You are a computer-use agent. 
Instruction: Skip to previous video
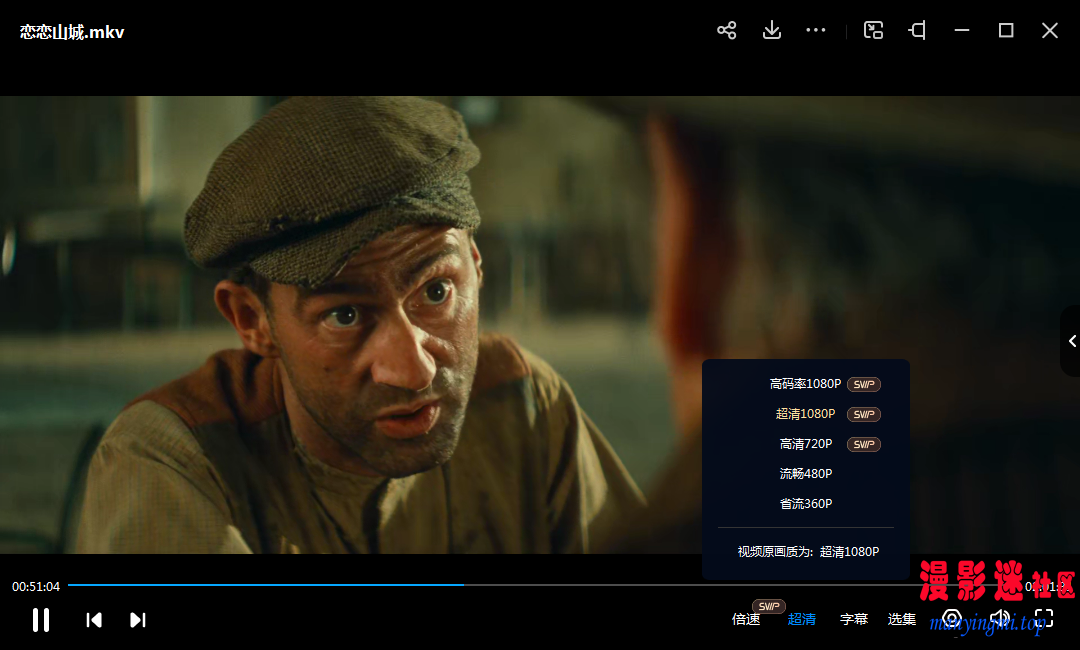(94, 620)
